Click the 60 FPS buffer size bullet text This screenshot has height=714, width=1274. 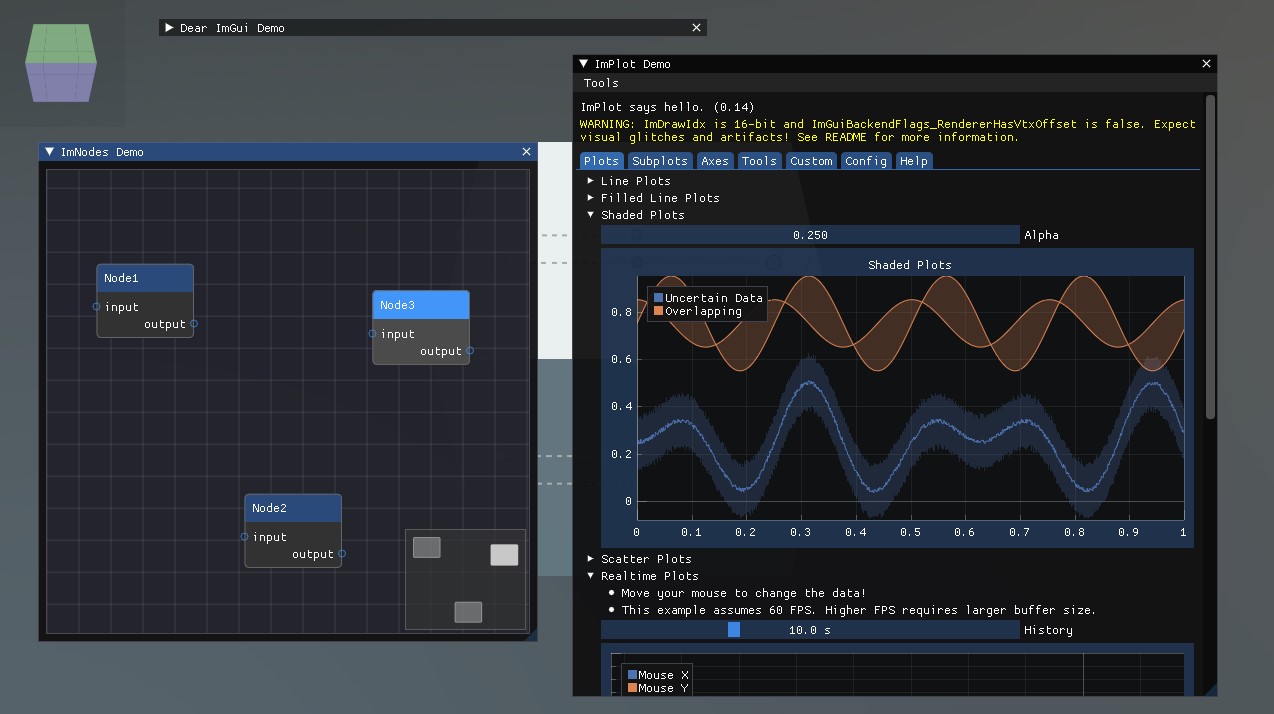(859, 610)
